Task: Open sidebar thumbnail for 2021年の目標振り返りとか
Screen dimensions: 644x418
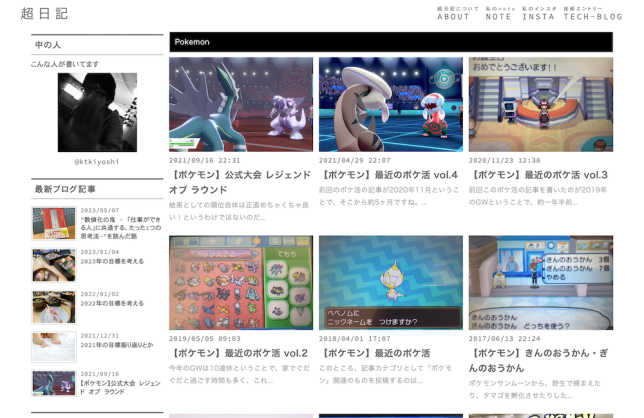Action: [54, 347]
